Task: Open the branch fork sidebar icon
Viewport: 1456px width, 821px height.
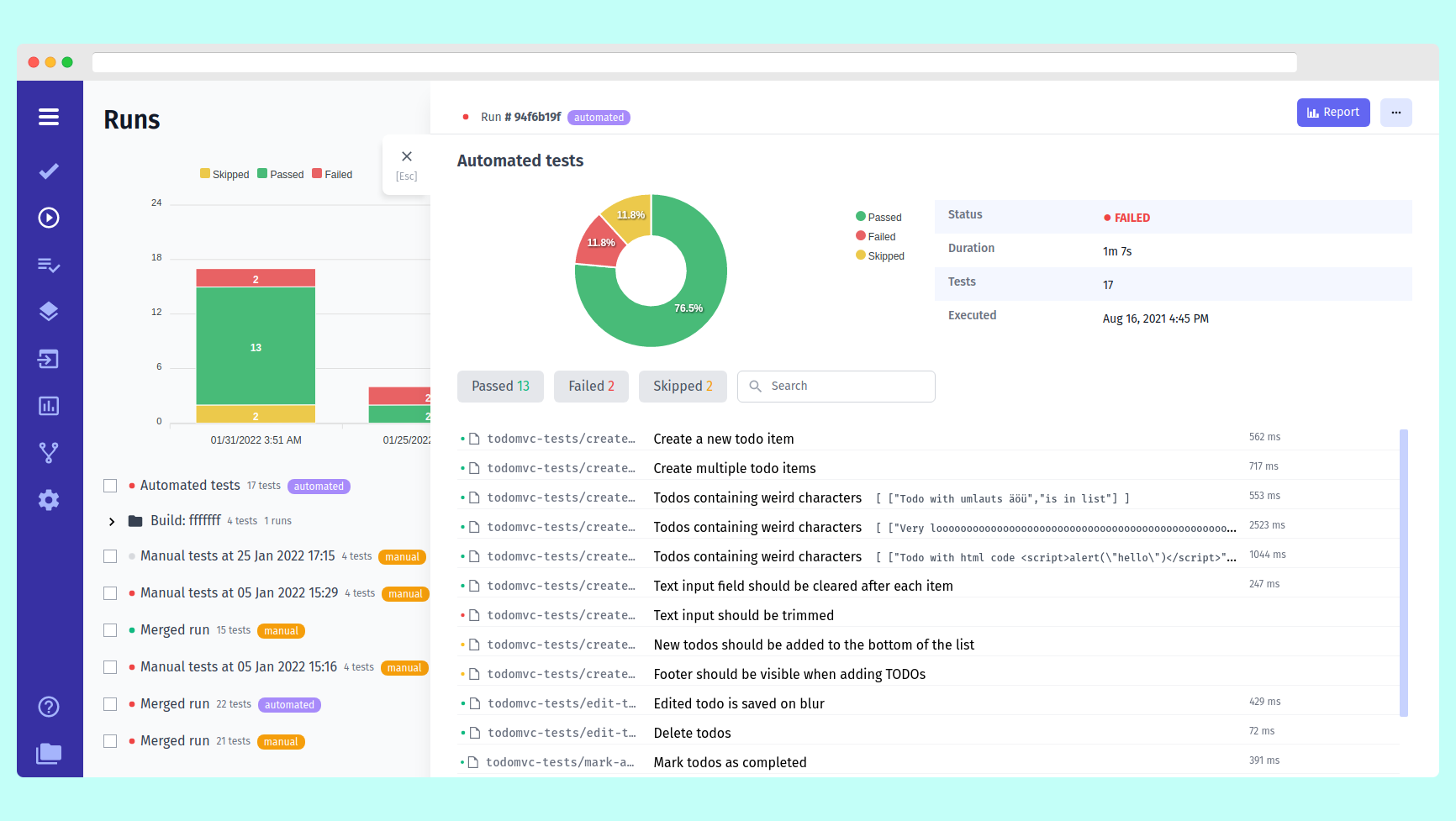Action: tap(49, 453)
